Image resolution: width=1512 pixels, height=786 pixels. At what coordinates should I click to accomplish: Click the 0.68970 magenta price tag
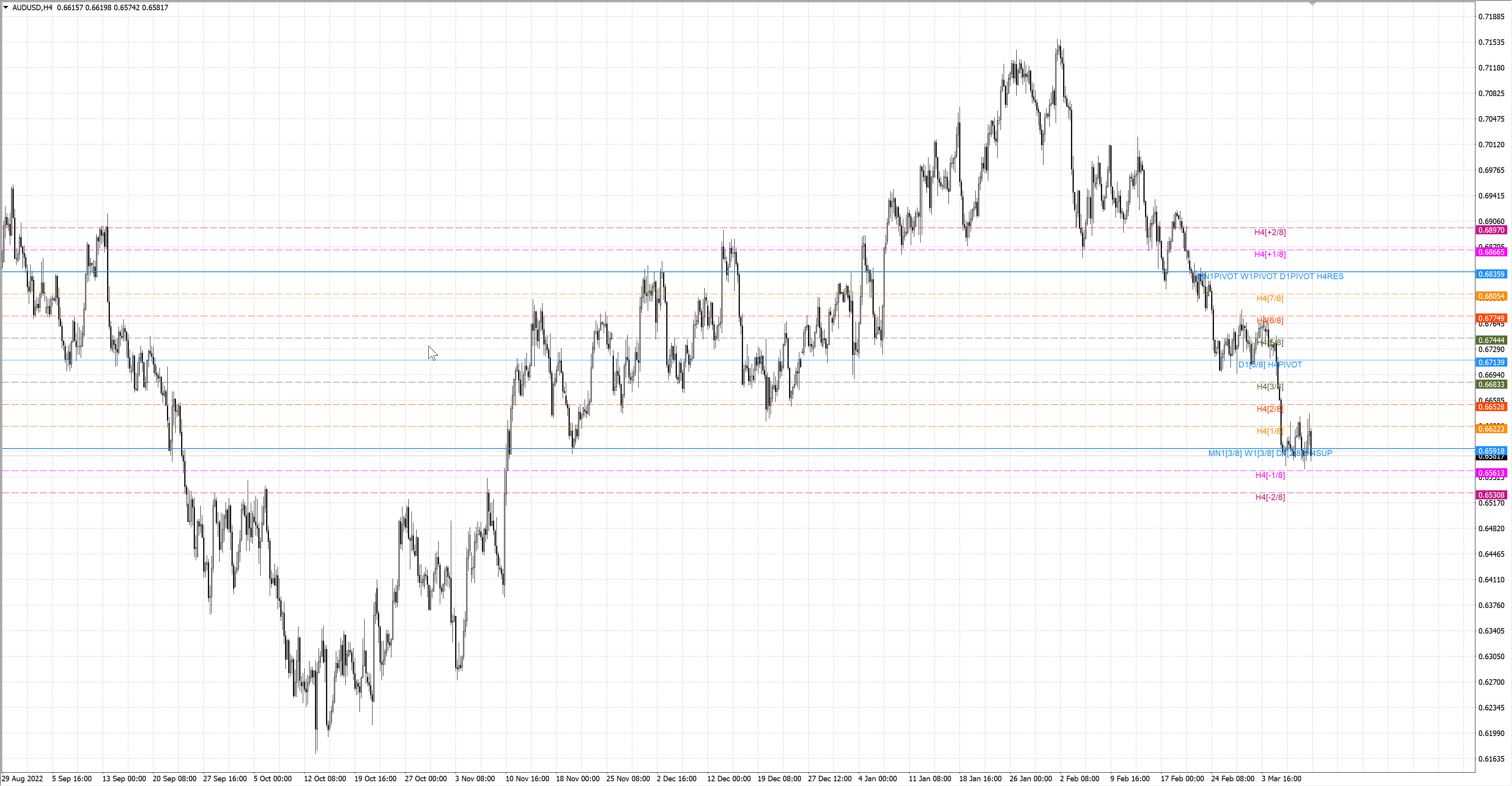(x=1491, y=230)
